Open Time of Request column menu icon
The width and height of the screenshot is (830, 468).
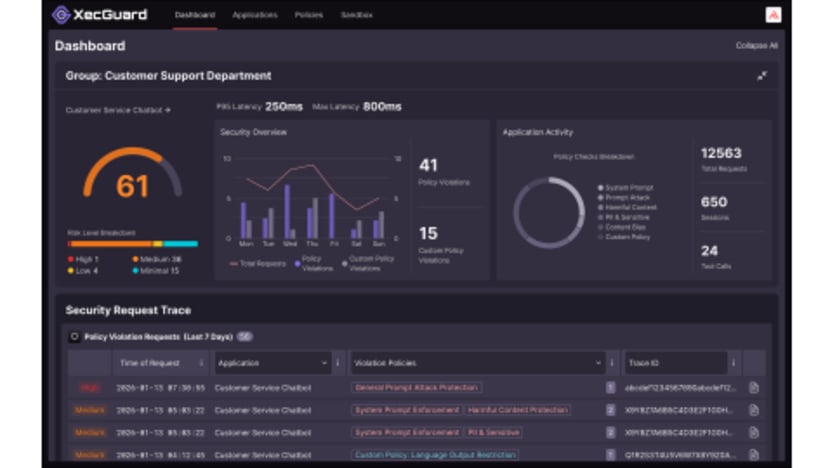201,363
